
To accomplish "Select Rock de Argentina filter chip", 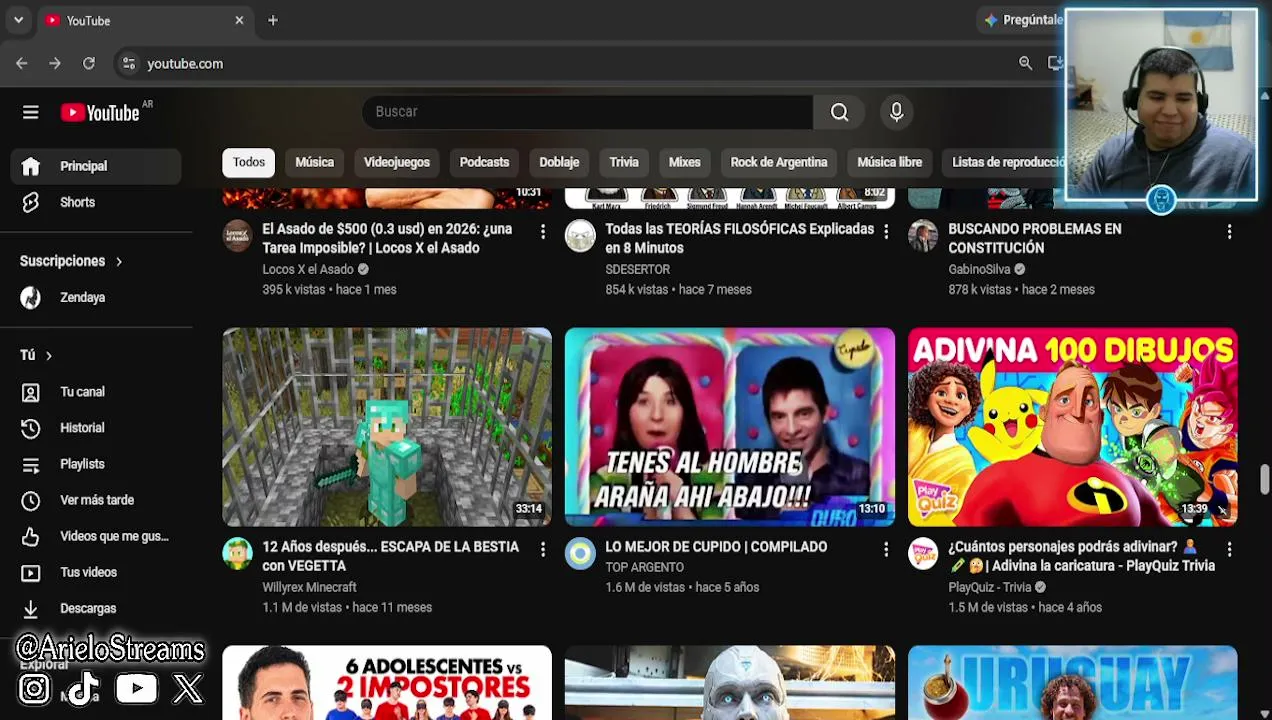I will 779,162.
